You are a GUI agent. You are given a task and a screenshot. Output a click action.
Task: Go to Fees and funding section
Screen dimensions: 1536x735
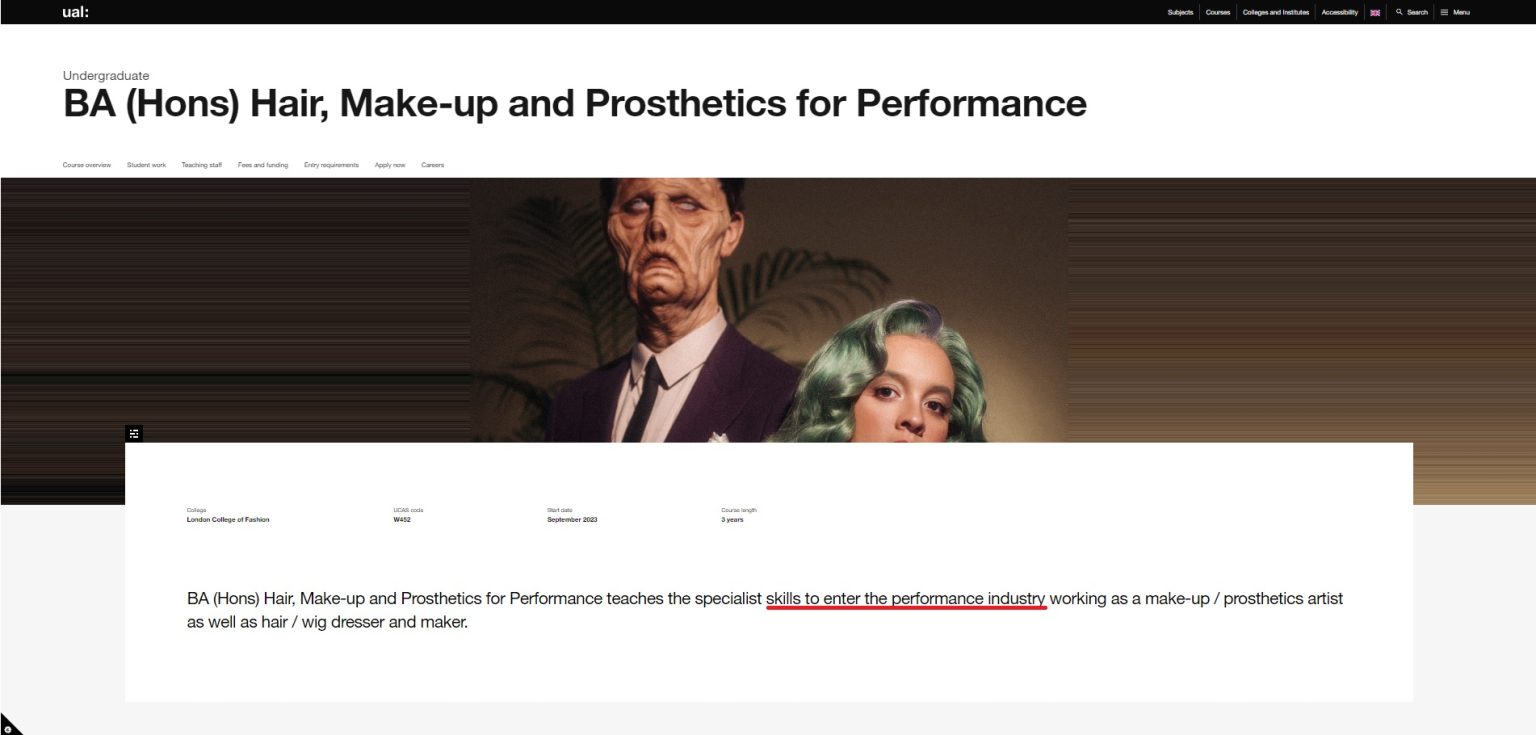[263, 165]
